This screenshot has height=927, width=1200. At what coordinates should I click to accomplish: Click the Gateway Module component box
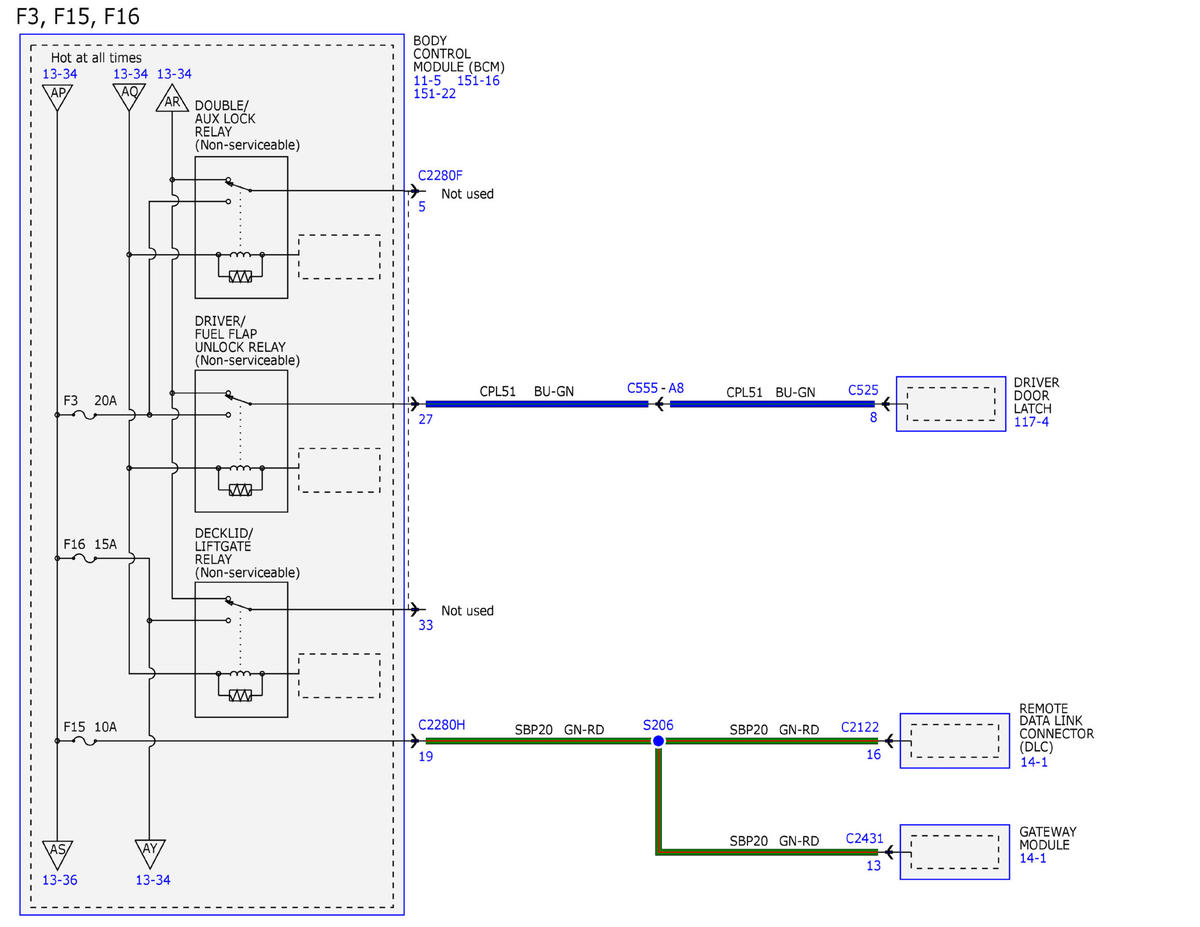tap(954, 852)
